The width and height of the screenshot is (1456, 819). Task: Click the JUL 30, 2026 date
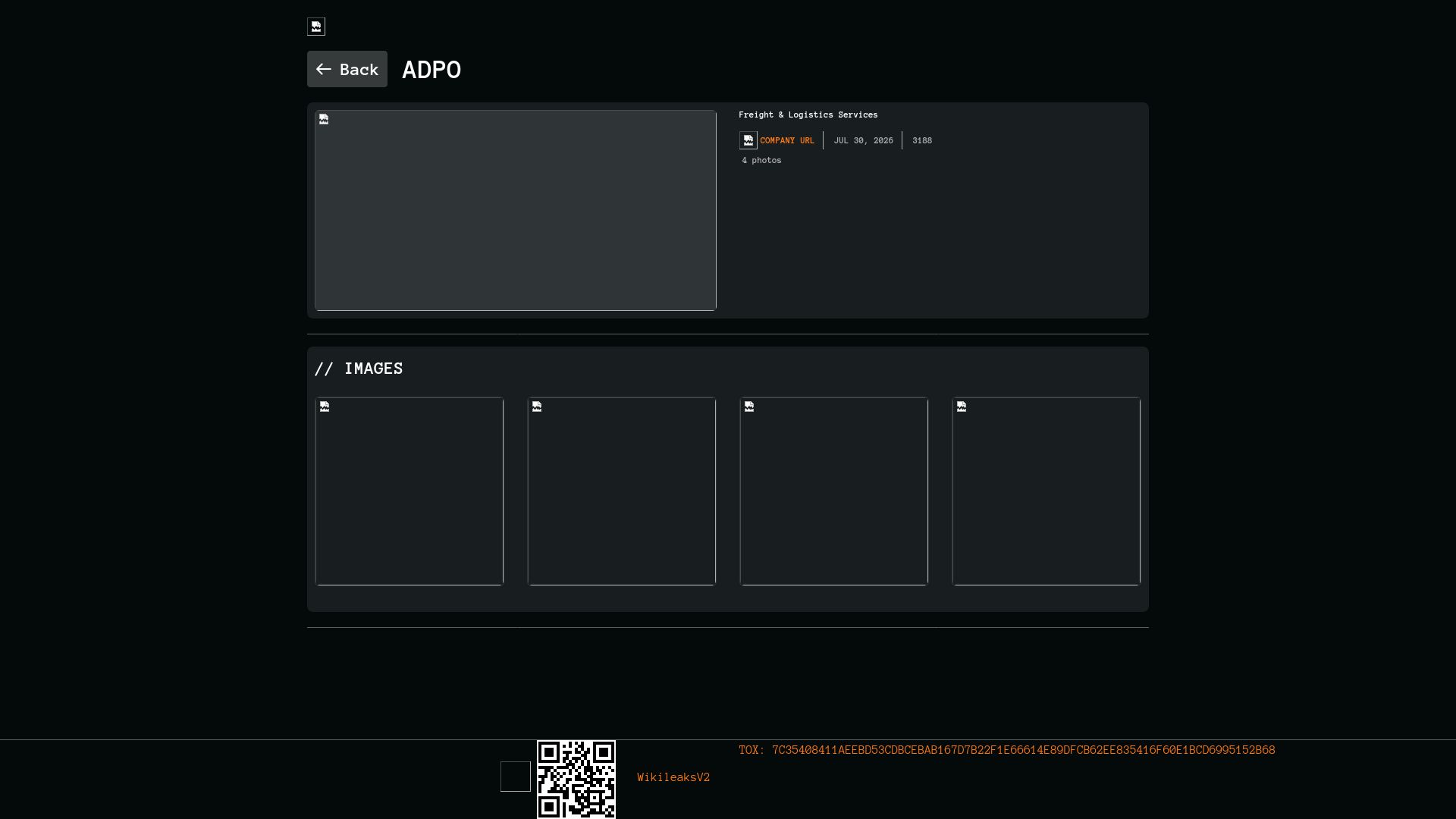(x=863, y=140)
